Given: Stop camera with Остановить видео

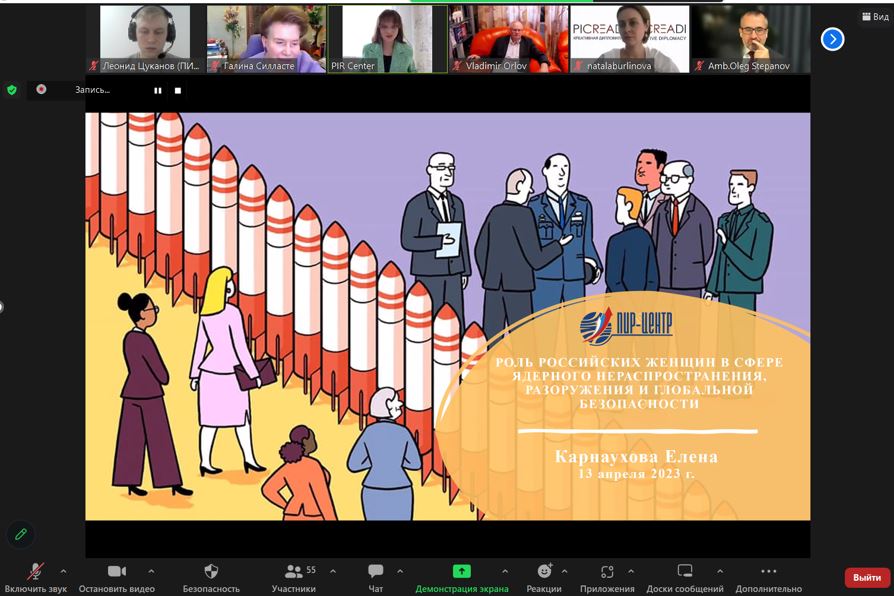Looking at the screenshot, I should pos(117,572).
